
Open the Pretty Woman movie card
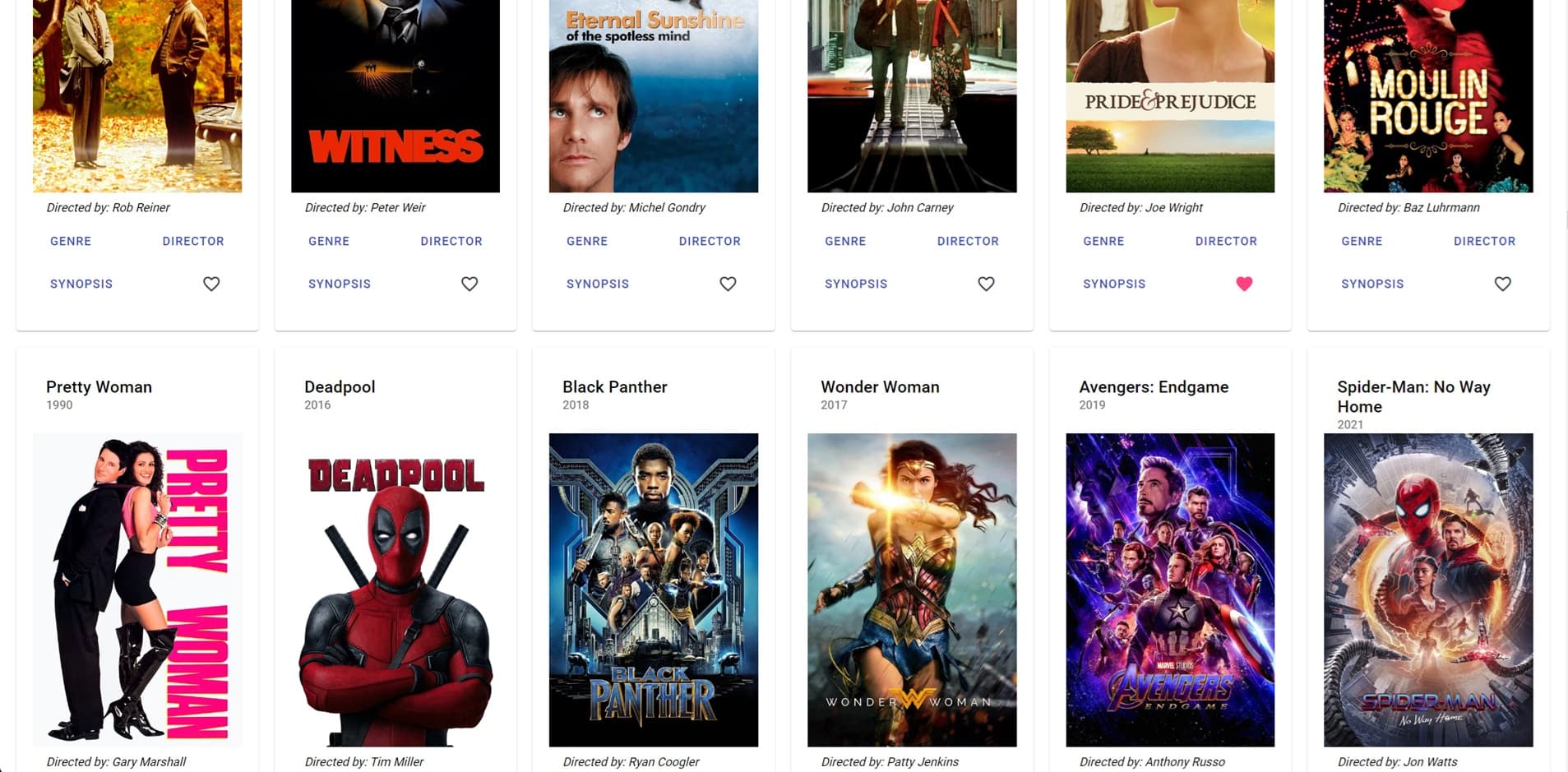[x=99, y=386]
